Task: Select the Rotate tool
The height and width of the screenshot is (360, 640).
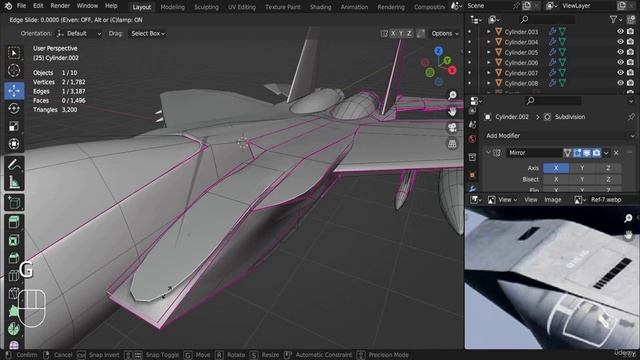Action: click(x=14, y=109)
